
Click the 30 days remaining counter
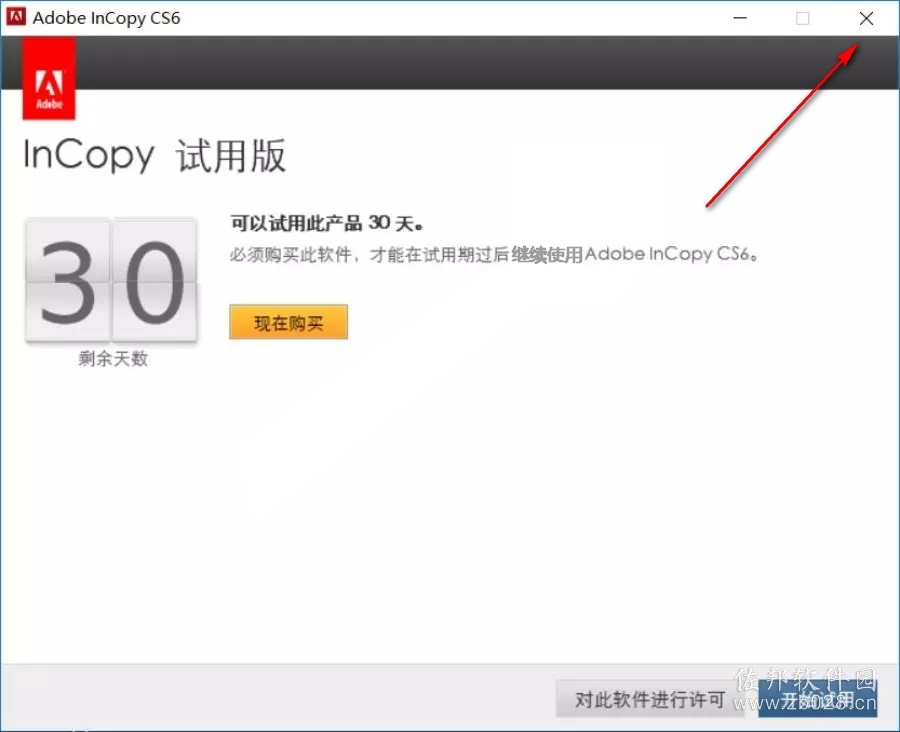click(x=111, y=280)
